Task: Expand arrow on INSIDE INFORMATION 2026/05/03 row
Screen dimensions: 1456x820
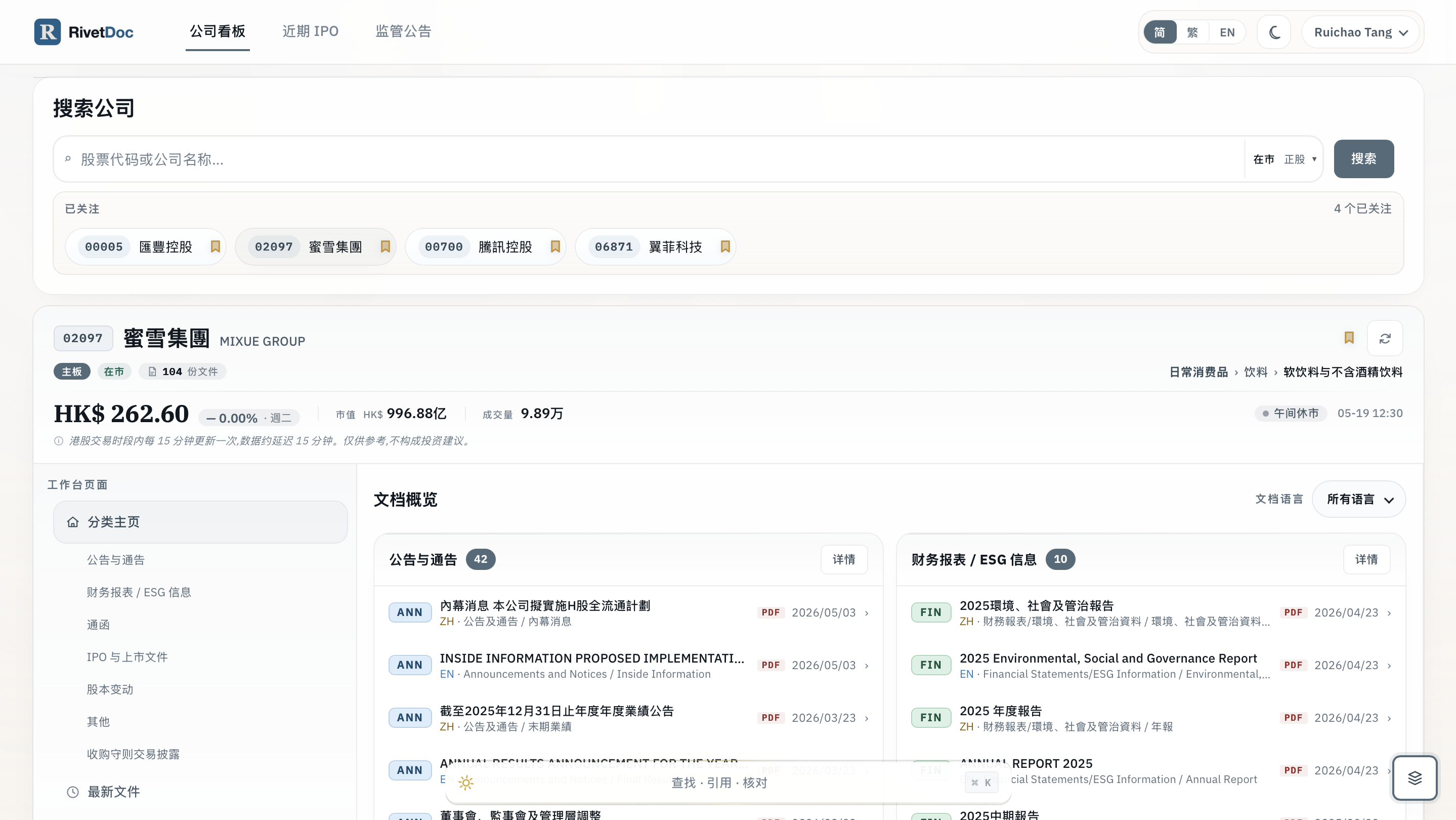Action: pos(867,666)
